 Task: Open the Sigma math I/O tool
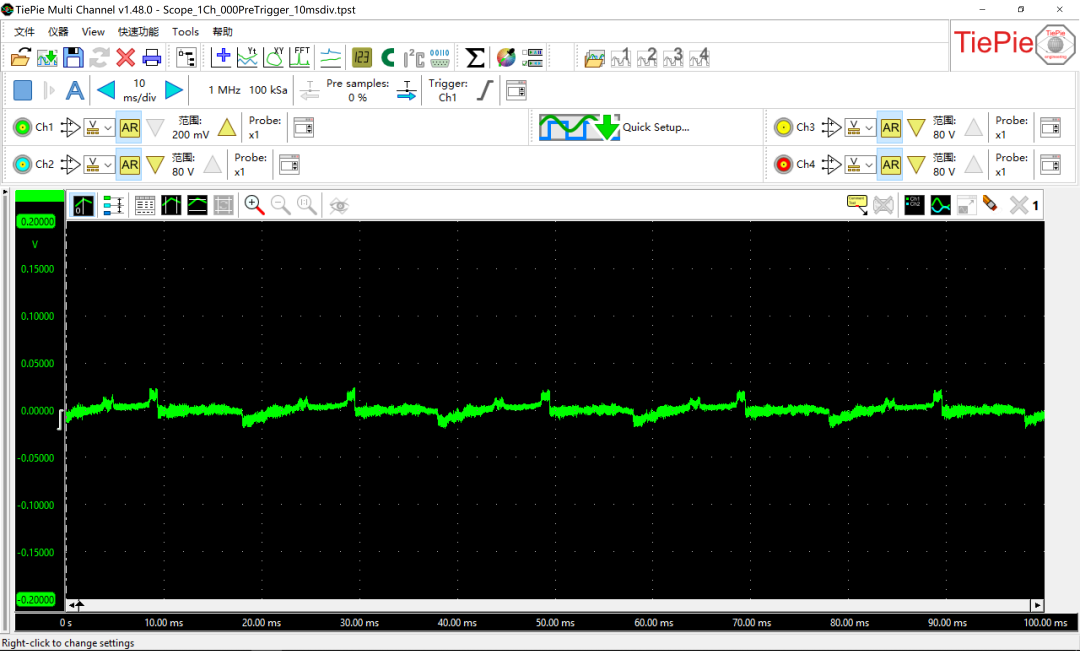[475, 57]
